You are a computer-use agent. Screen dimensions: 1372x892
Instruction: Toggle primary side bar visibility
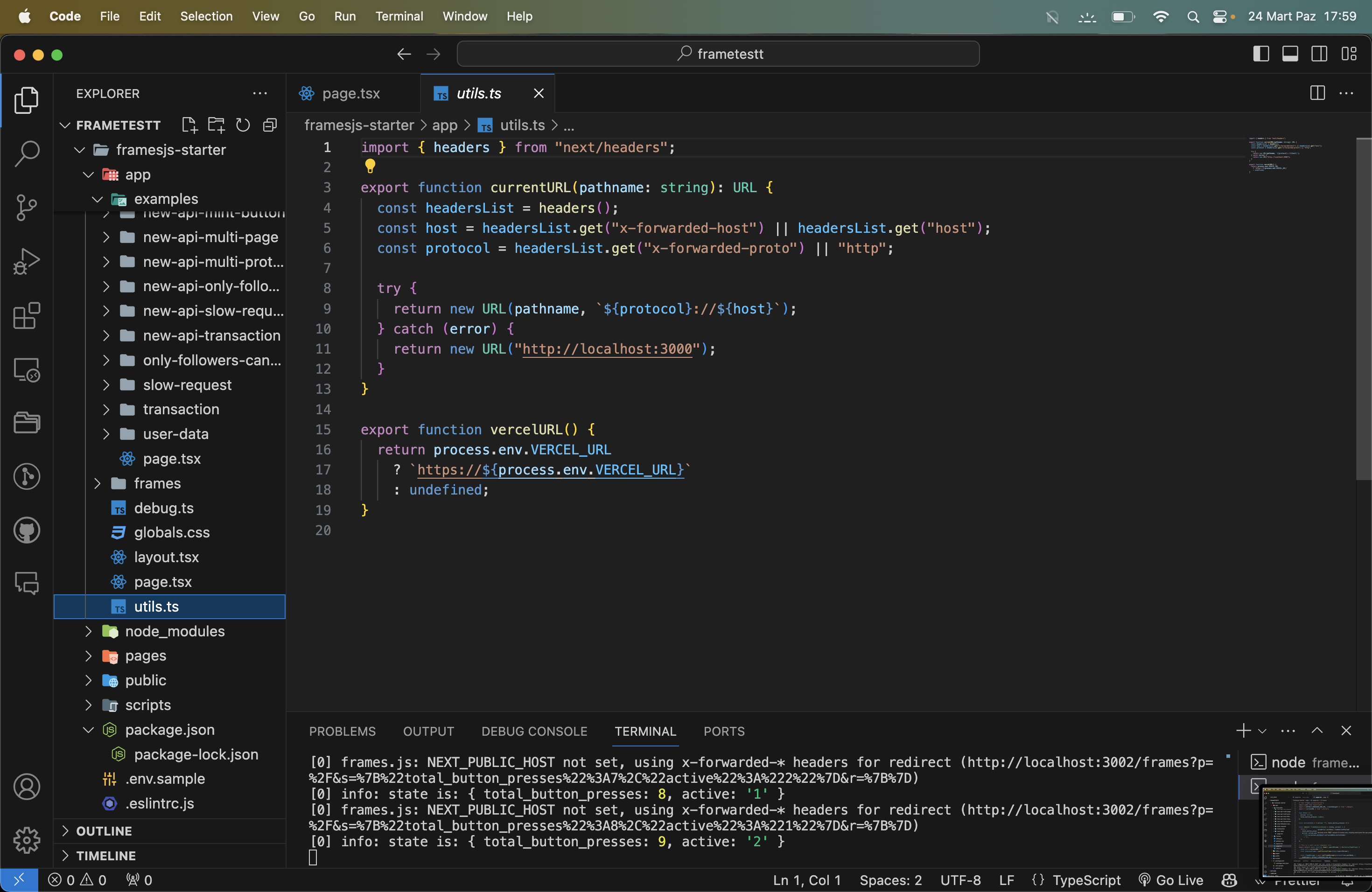coord(1261,54)
